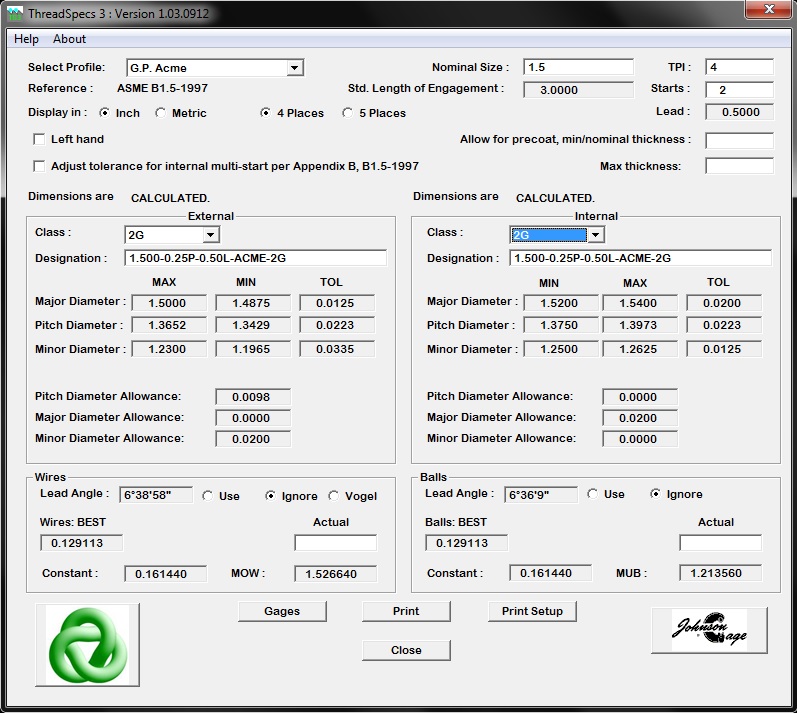Click the Gages button
This screenshot has height=713, width=797.
pos(282,611)
